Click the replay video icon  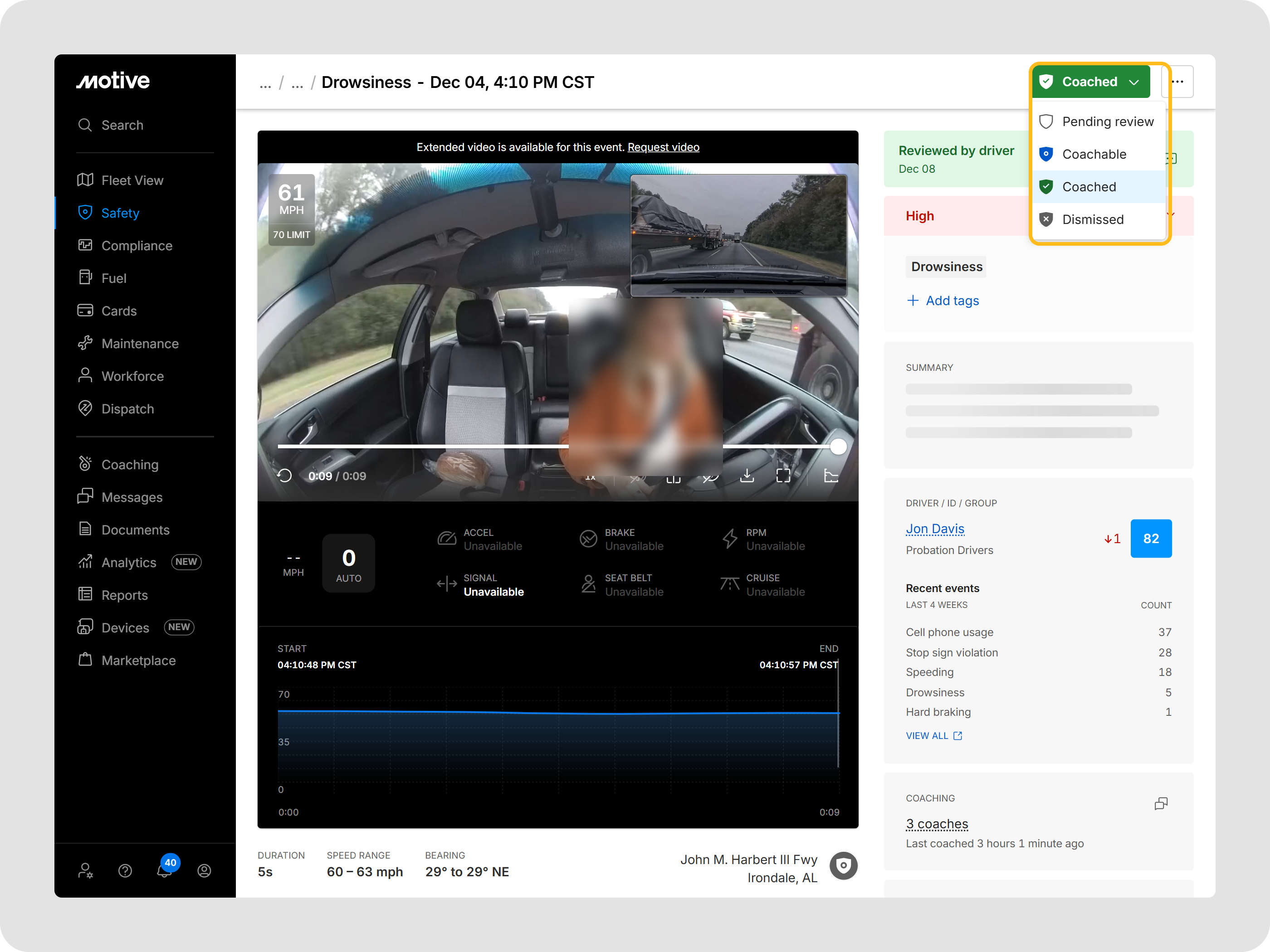coord(284,476)
